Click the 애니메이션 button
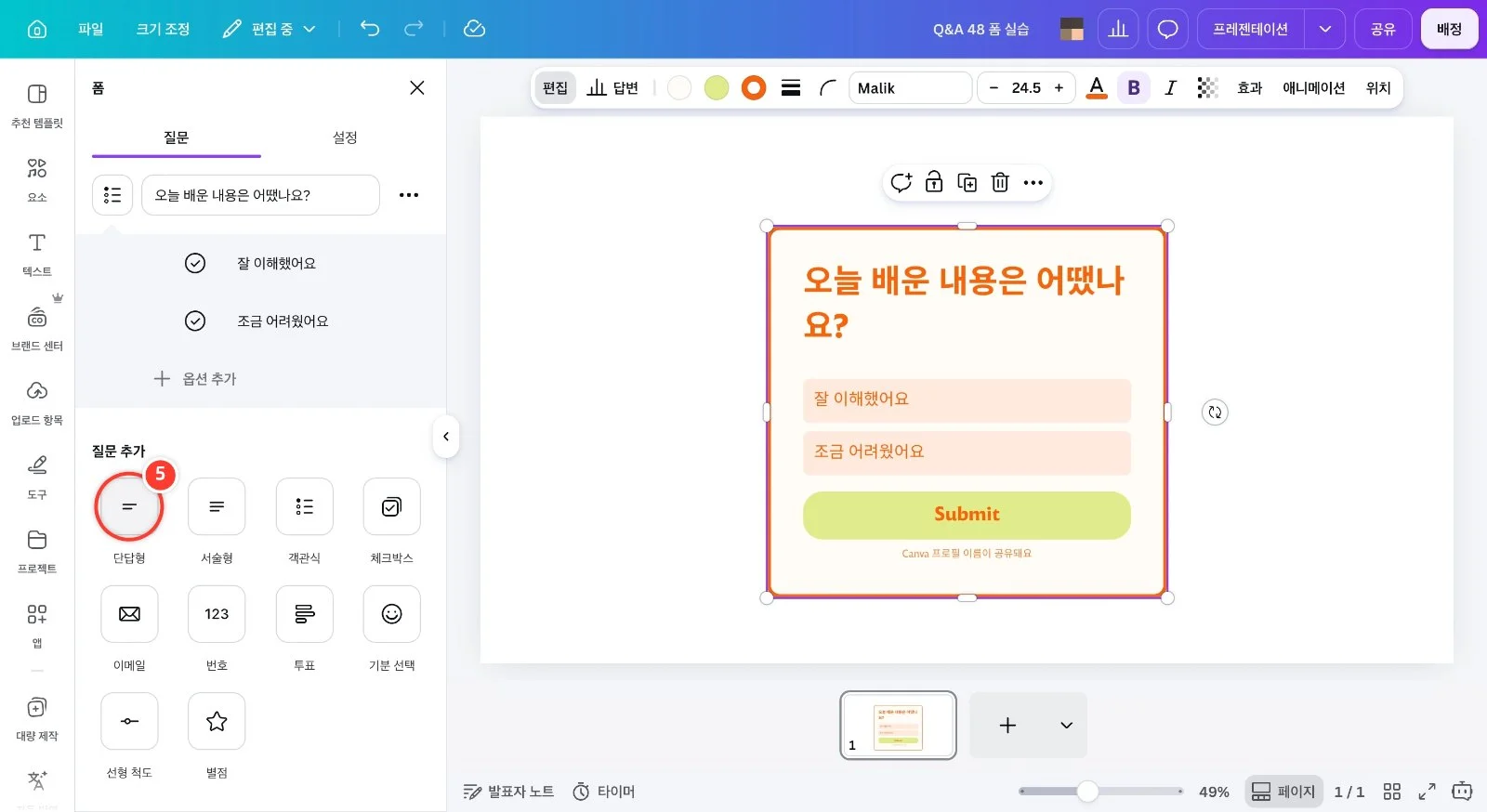1487x812 pixels. [x=1313, y=87]
